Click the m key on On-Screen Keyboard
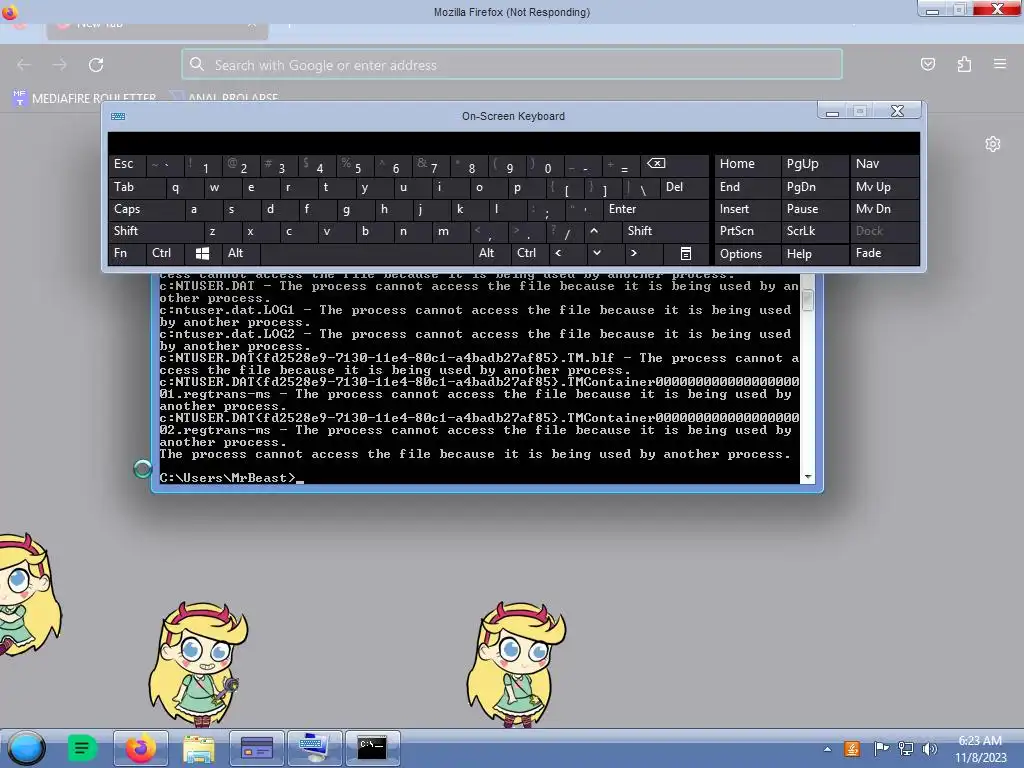 coord(450,231)
